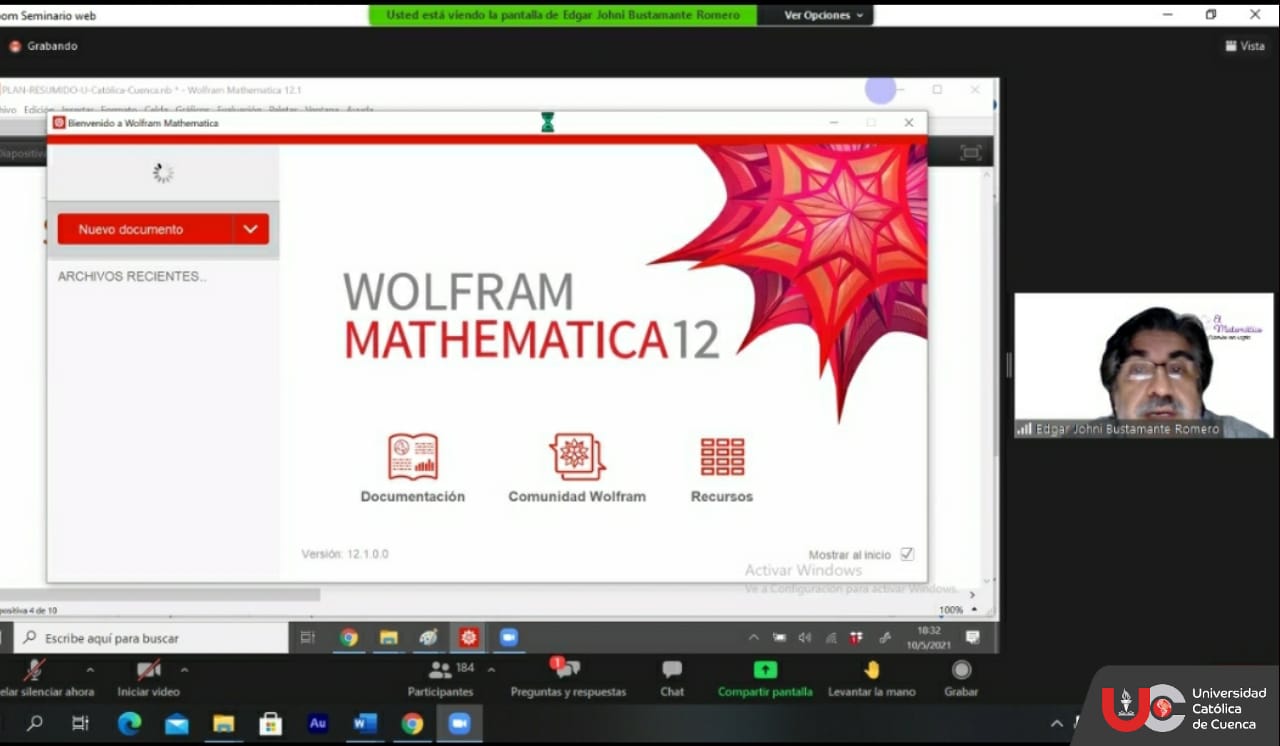Open the Comunidad Wolfram icon
The width and height of the screenshot is (1280, 746).
pyautogui.click(x=577, y=457)
